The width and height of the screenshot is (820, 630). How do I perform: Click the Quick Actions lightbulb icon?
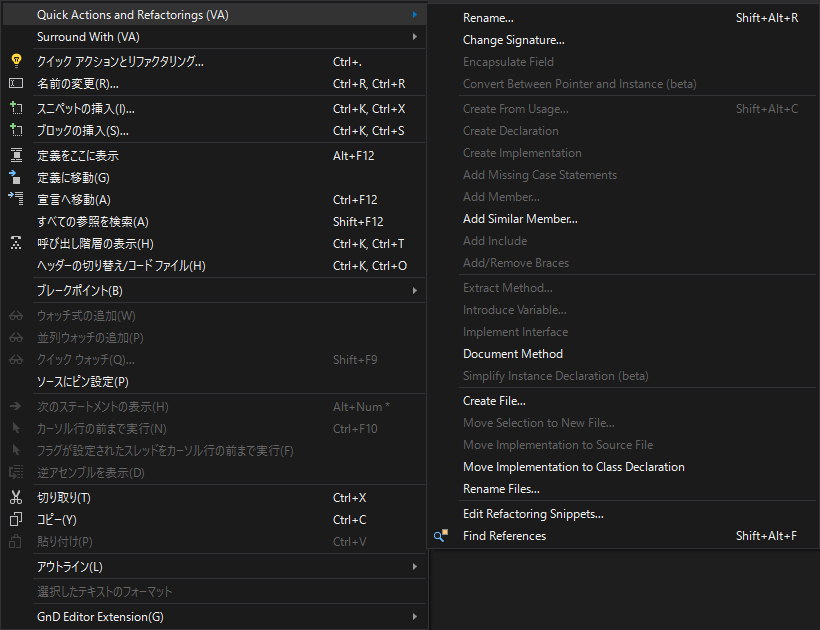[15, 63]
